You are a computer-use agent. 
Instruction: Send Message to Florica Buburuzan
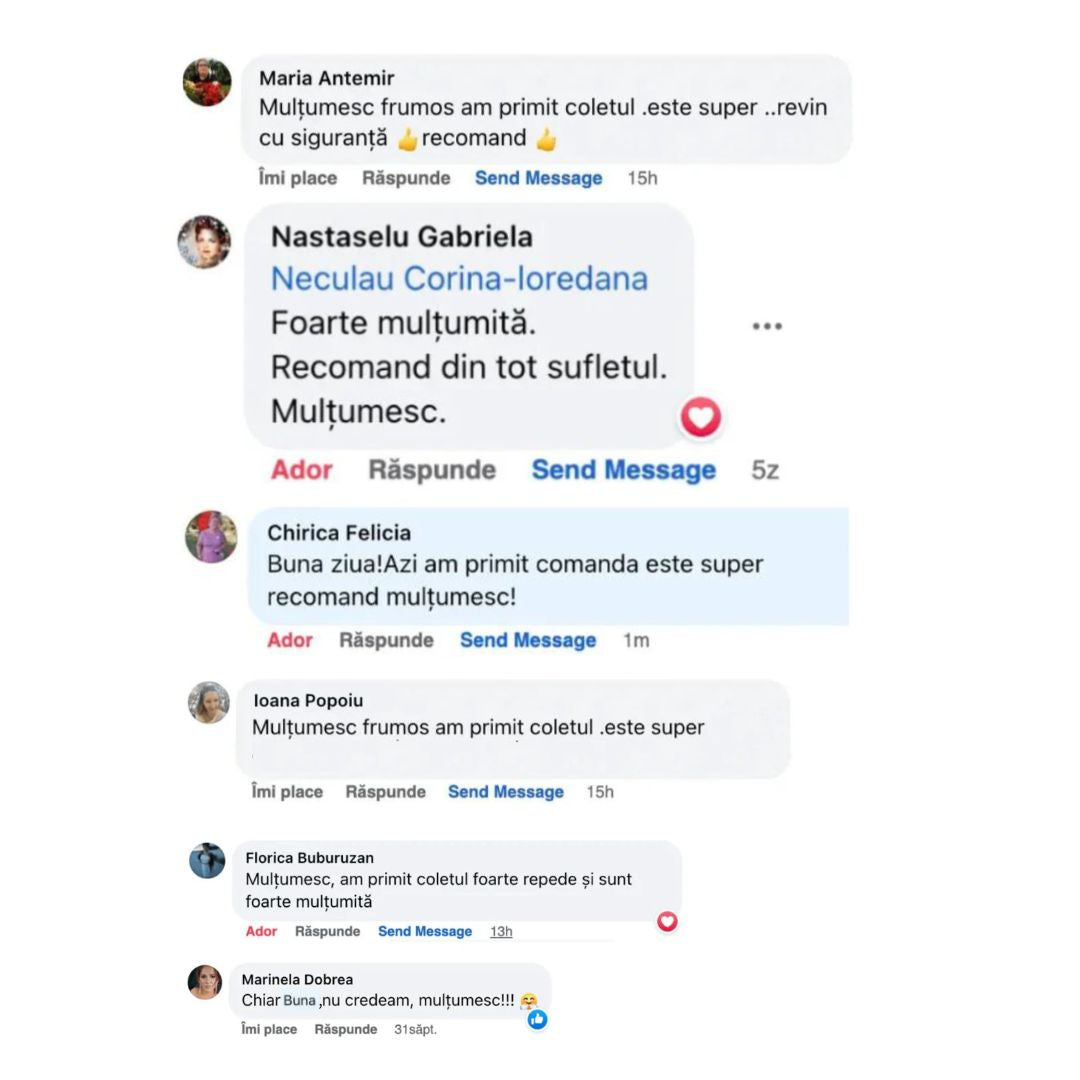click(x=425, y=931)
